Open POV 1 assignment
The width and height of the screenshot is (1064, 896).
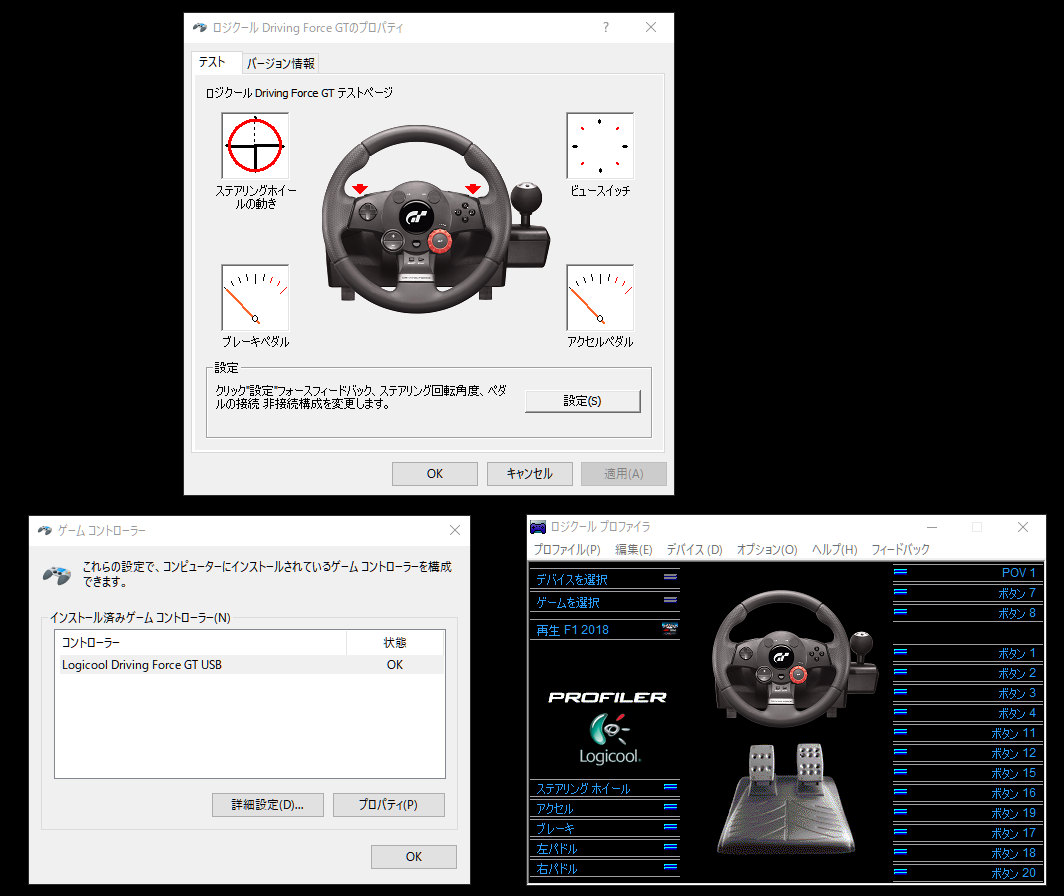tap(968, 572)
